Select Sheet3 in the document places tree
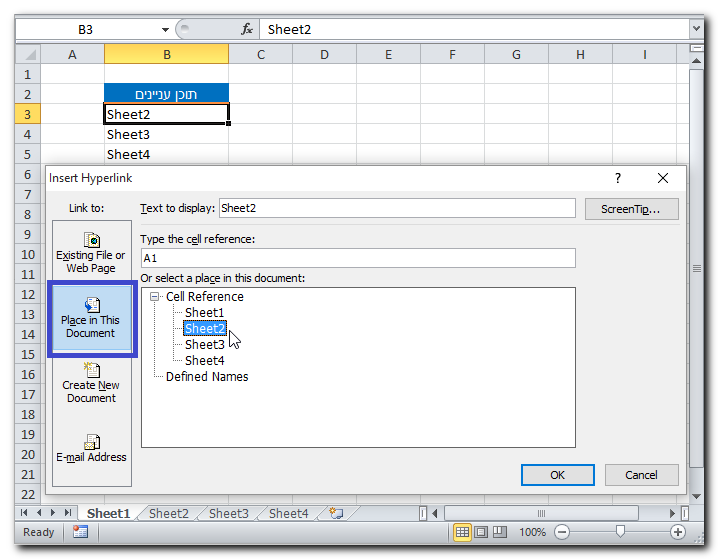718x559 pixels. point(204,345)
